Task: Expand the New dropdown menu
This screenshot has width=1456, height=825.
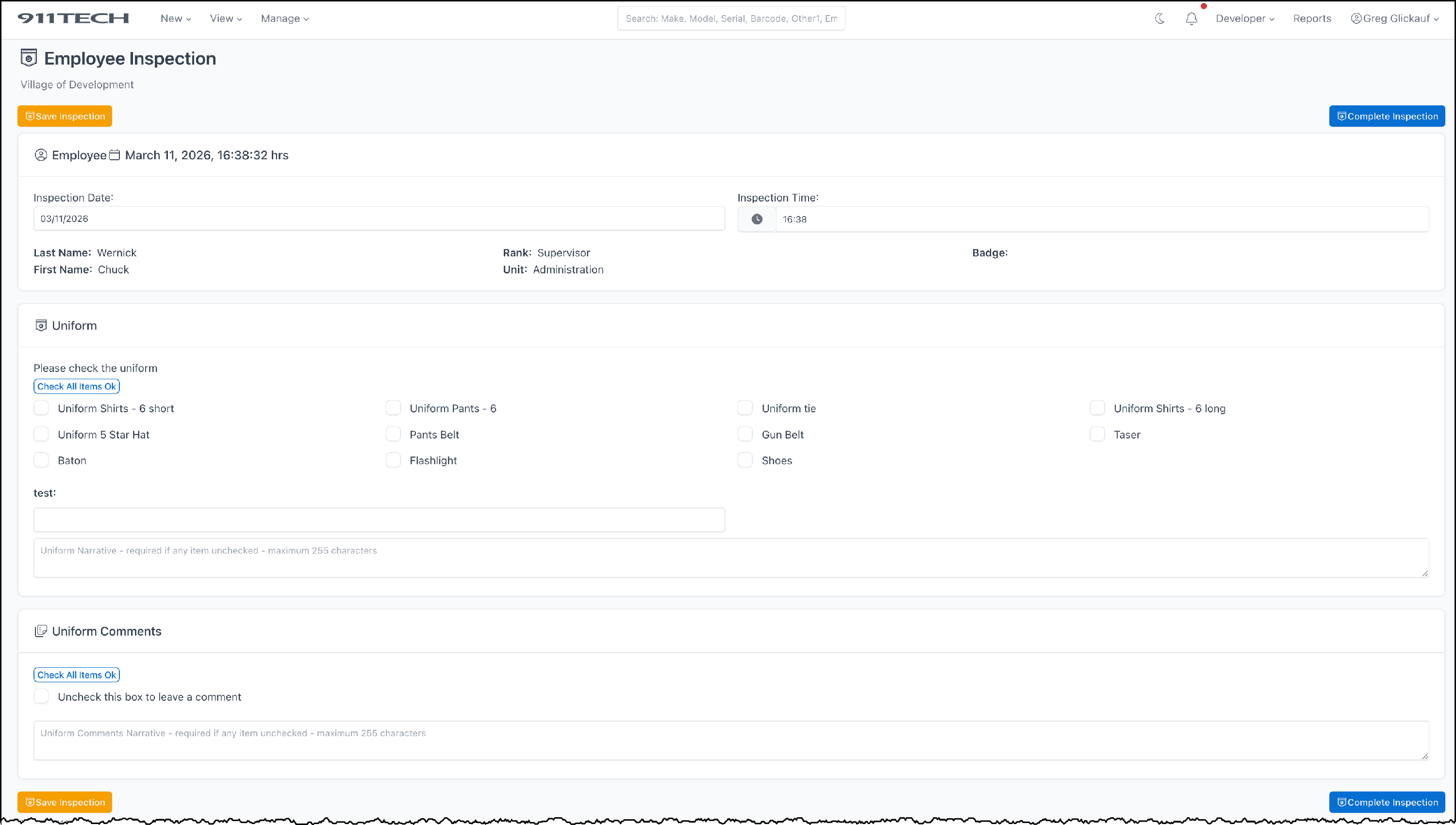Action: pos(176,19)
